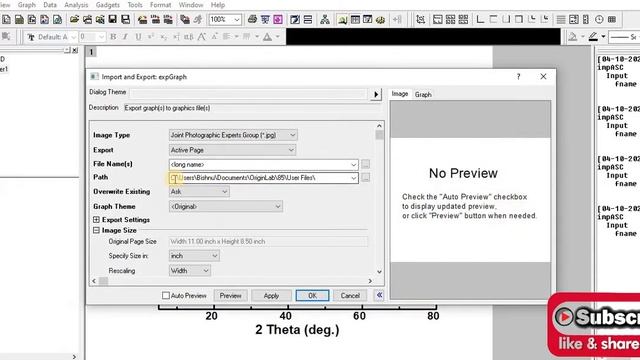The image size is (640, 360).
Task: Click the Import Multiple ASCII icon
Action: 168,19
